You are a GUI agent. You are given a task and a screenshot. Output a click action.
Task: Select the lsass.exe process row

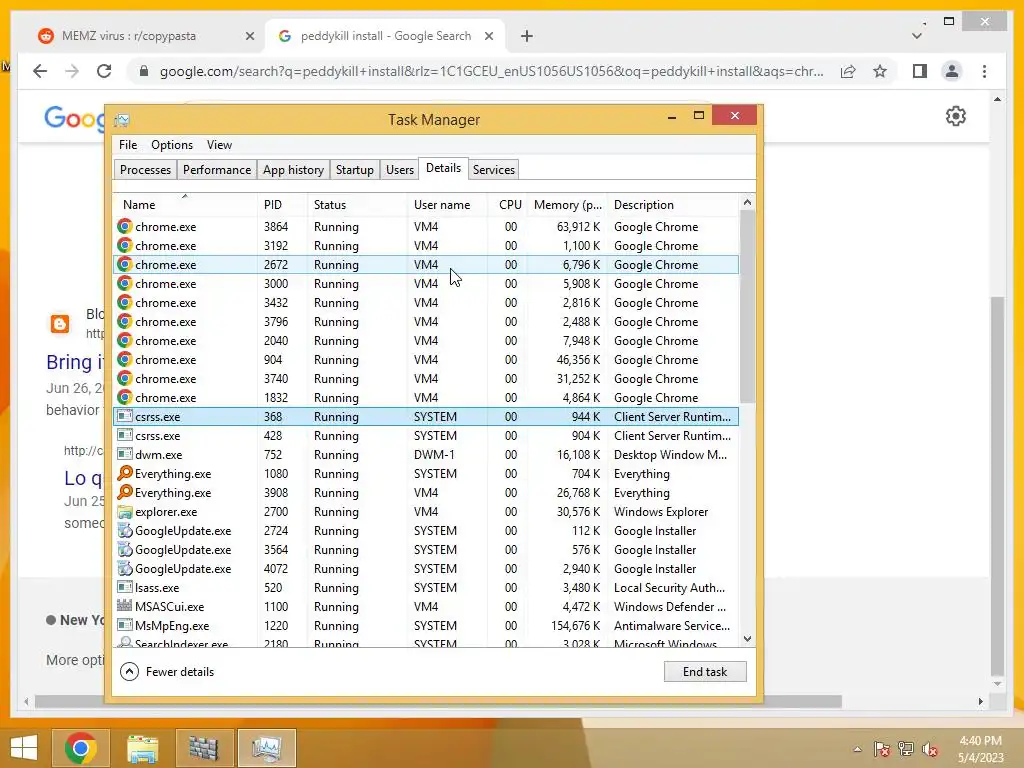pos(426,588)
